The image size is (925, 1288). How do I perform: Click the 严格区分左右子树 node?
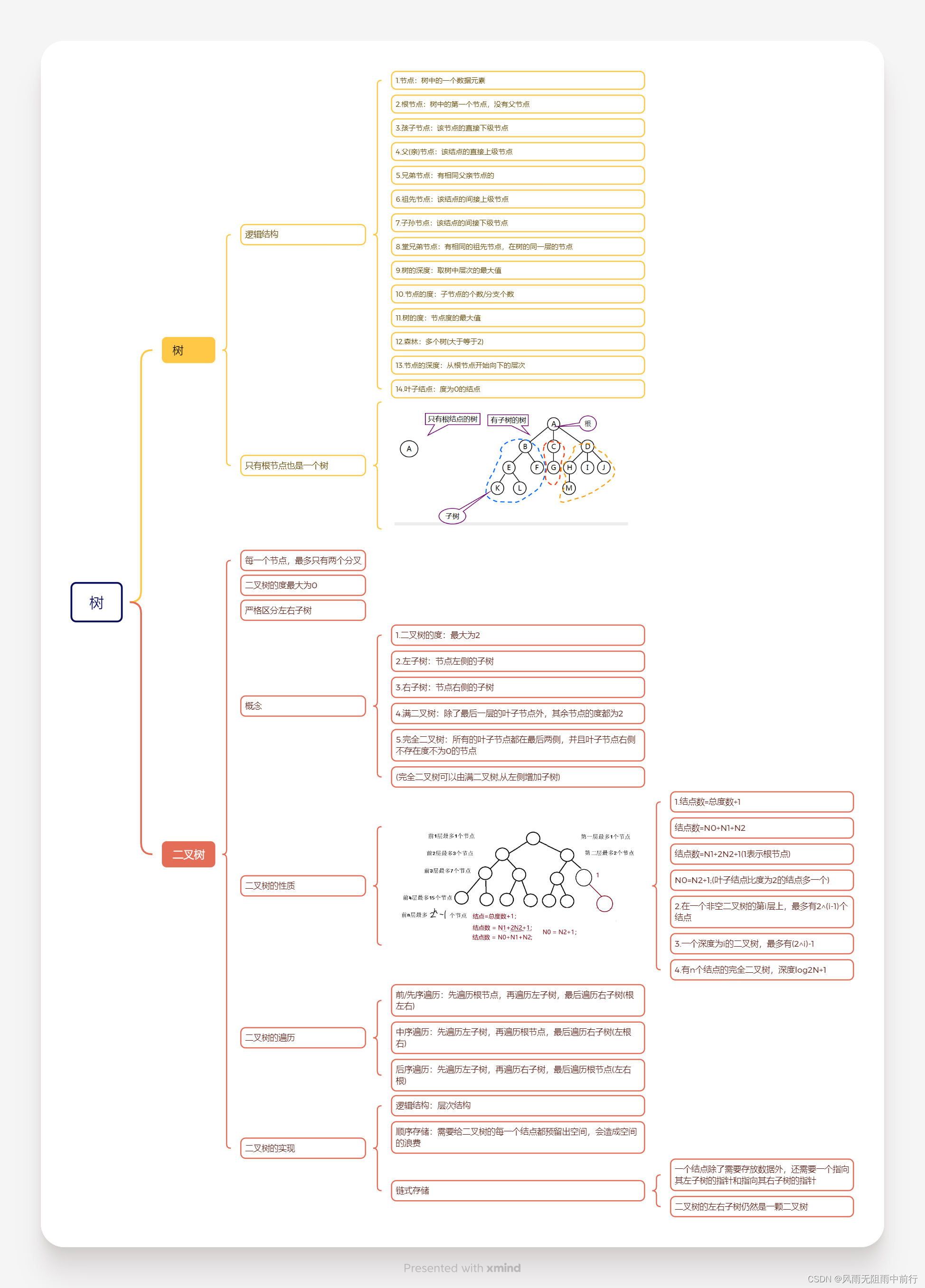[302, 610]
